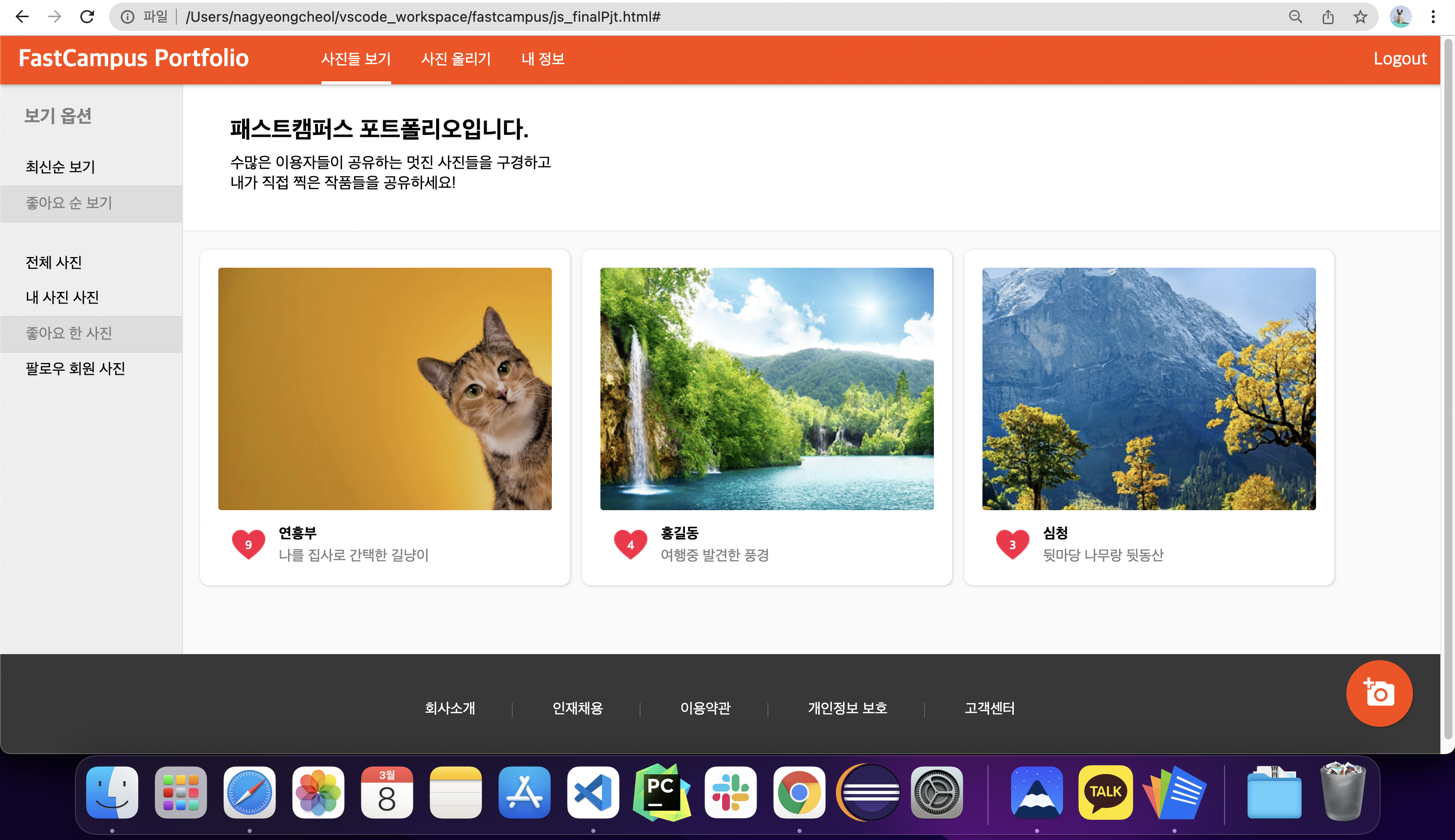The width and height of the screenshot is (1455, 840).
Task: Toggle heart on 심청's mountain photo
Action: 1012,543
